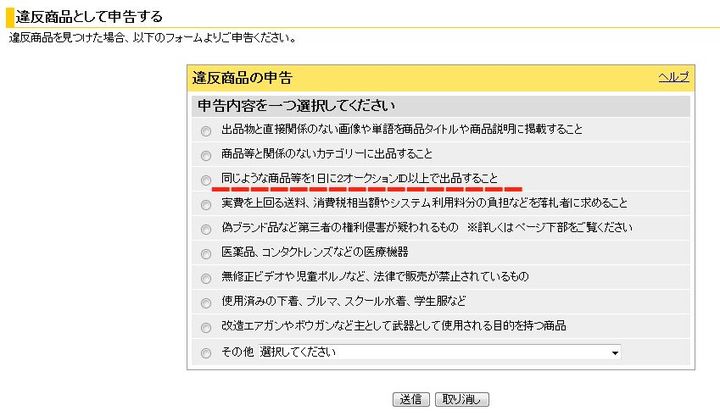Click the 違反商品の申告 panel title

coord(242,78)
